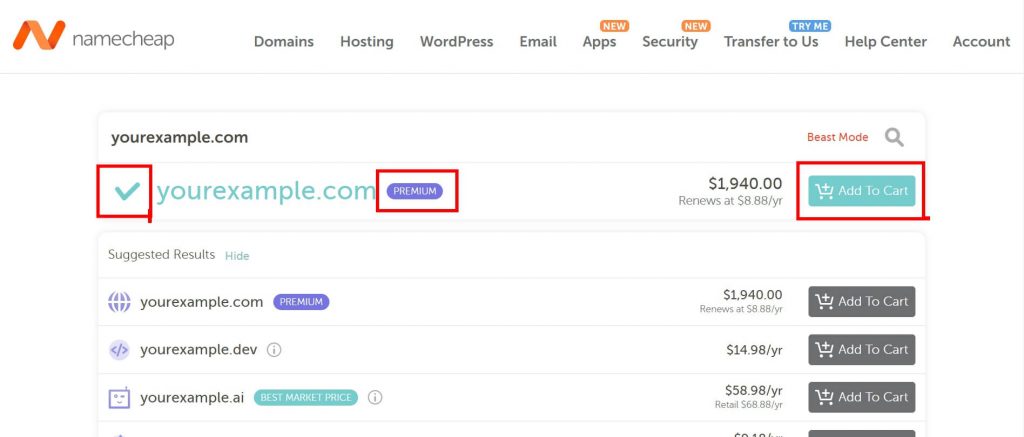Click the teal availability checkmark icon
This screenshot has width=1024, height=437.
click(x=127, y=191)
